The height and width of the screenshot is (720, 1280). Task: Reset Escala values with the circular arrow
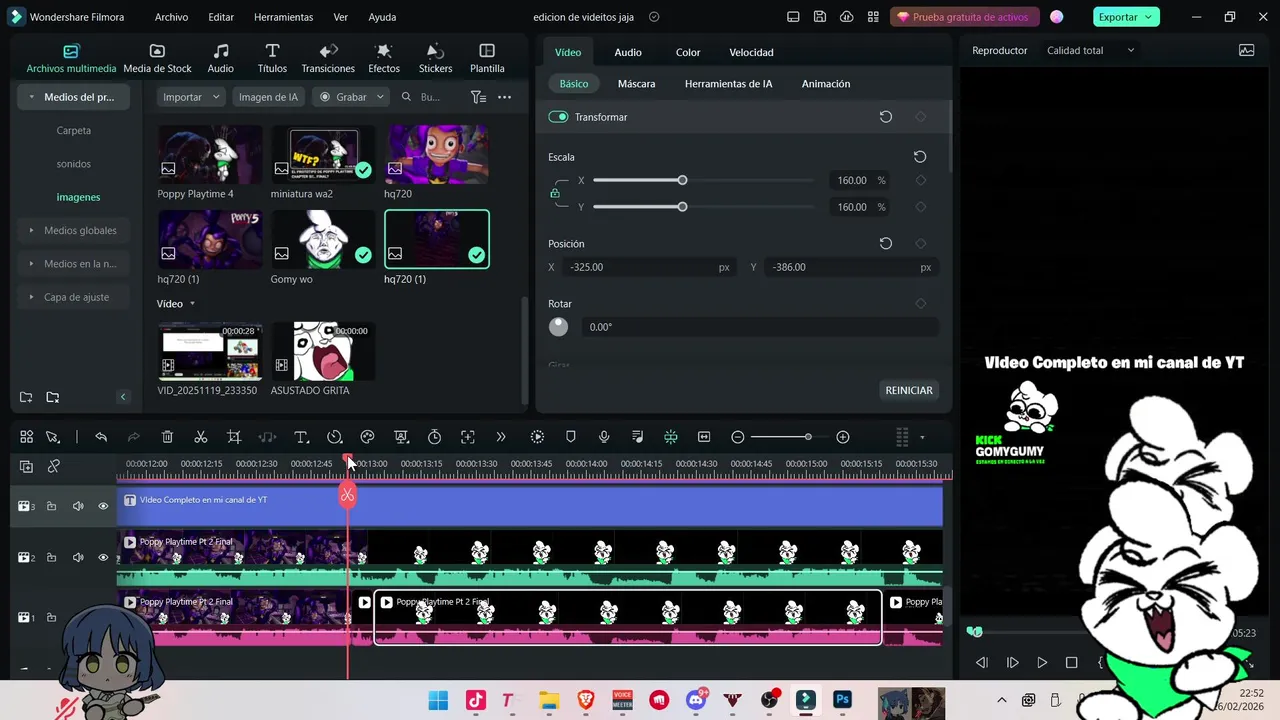point(920,157)
